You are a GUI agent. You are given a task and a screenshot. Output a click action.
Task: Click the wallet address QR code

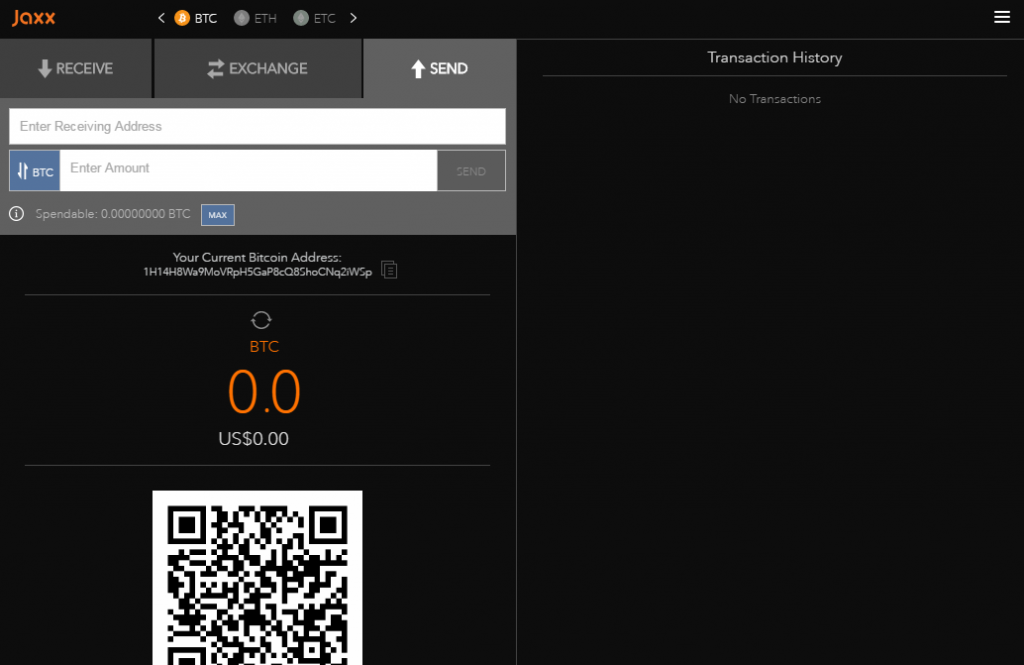(x=257, y=578)
